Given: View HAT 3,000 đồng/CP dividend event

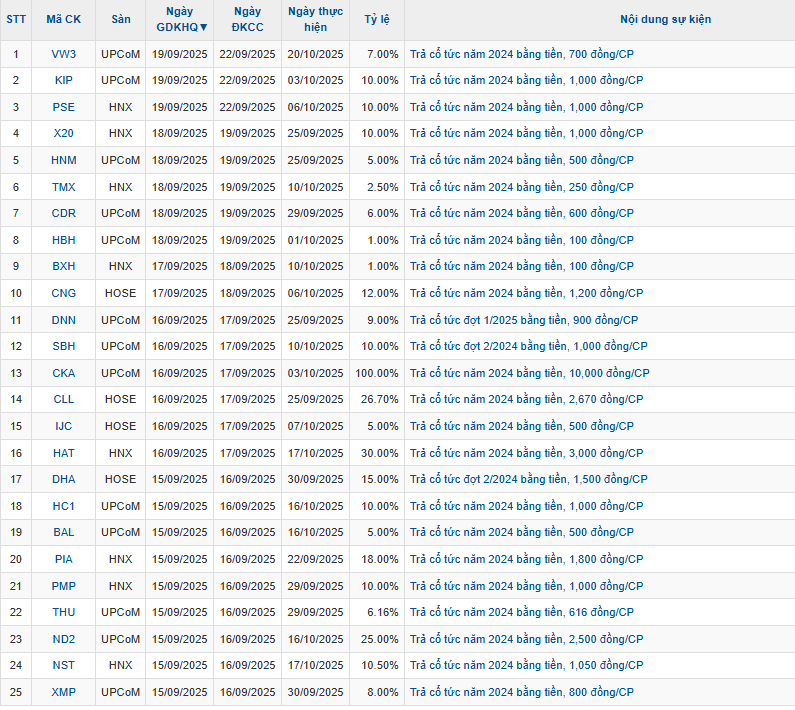Looking at the screenshot, I should (x=526, y=453).
